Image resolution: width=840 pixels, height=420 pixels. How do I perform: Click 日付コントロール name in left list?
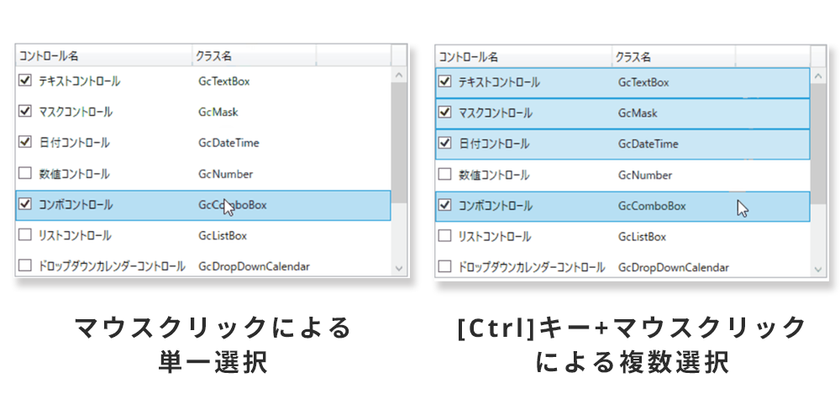click(x=74, y=143)
